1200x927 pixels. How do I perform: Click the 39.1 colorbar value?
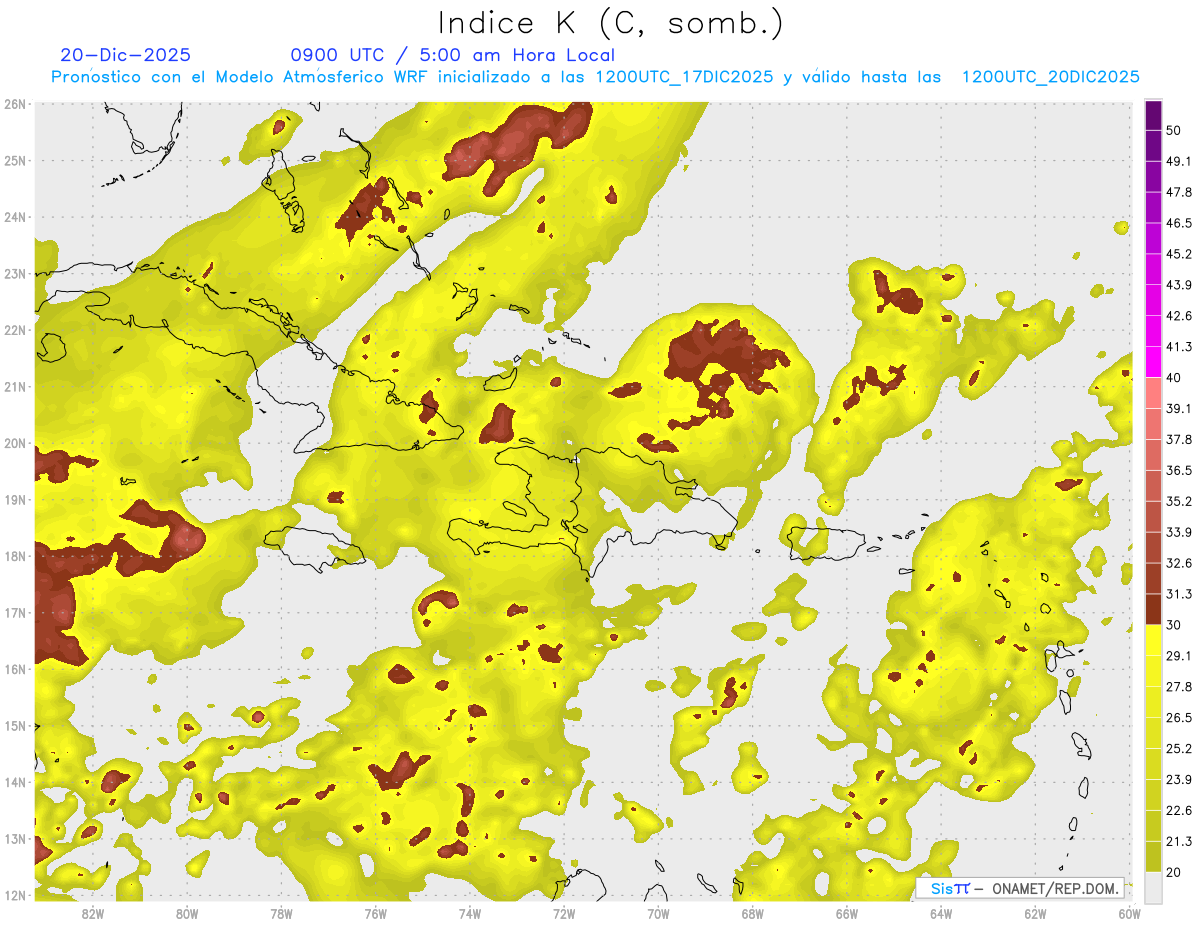[x=1179, y=409]
